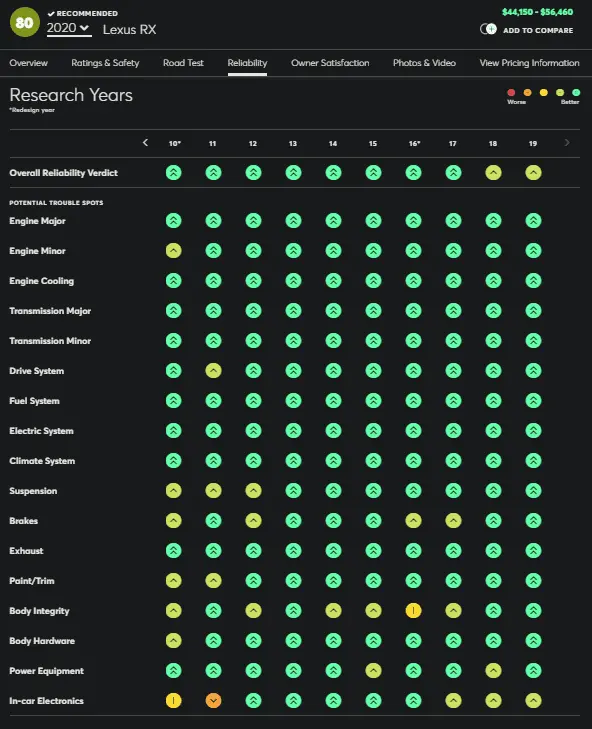592x729 pixels.
Task: Click Engine Minor rating icon for 2010
Action: [x=173, y=251]
